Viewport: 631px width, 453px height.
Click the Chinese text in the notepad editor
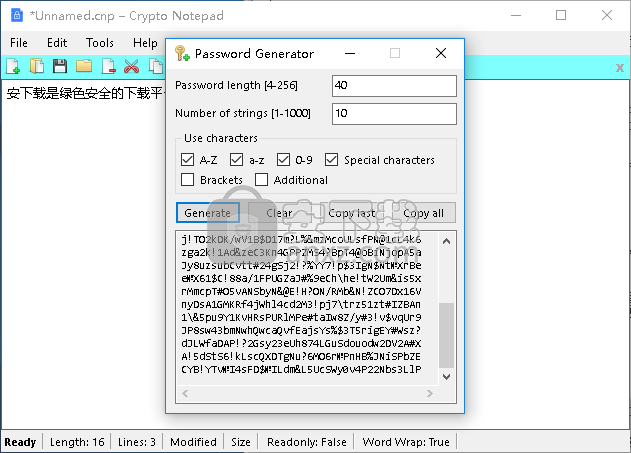pyautogui.click(x=84, y=93)
